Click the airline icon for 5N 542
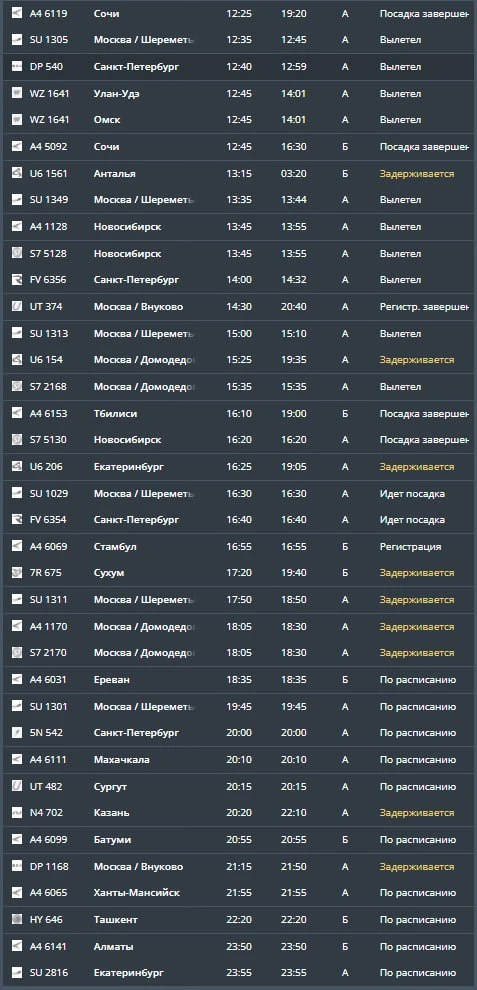This screenshot has height=990, width=477. point(17,733)
